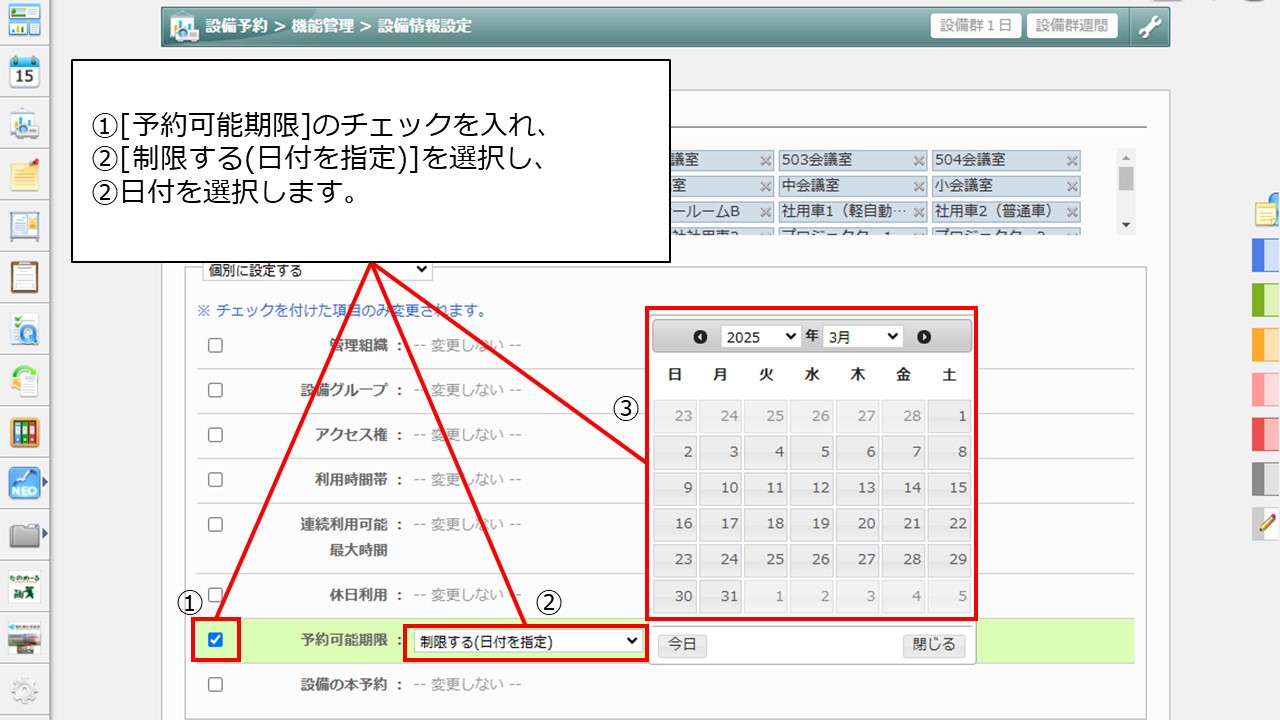Click the 今日 button

click(682, 645)
